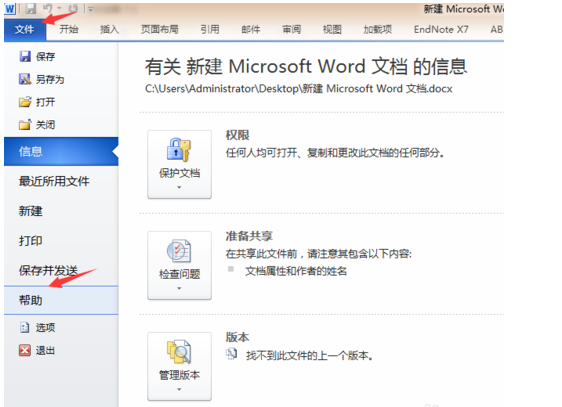The height and width of the screenshot is (407, 562).
Task: Click the red X icon beside 退出
Action: [x=25, y=350]
